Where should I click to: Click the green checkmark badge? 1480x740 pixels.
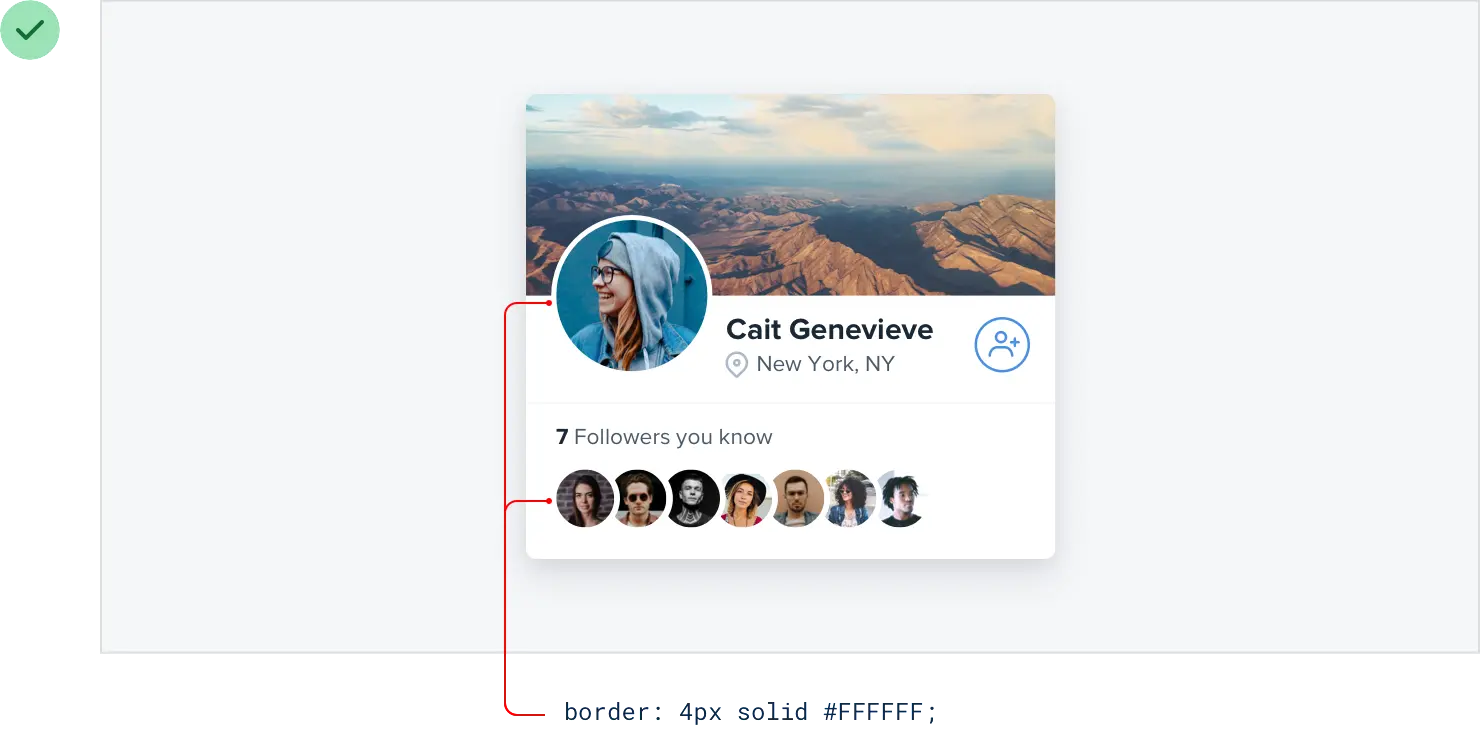coord(30,30)
